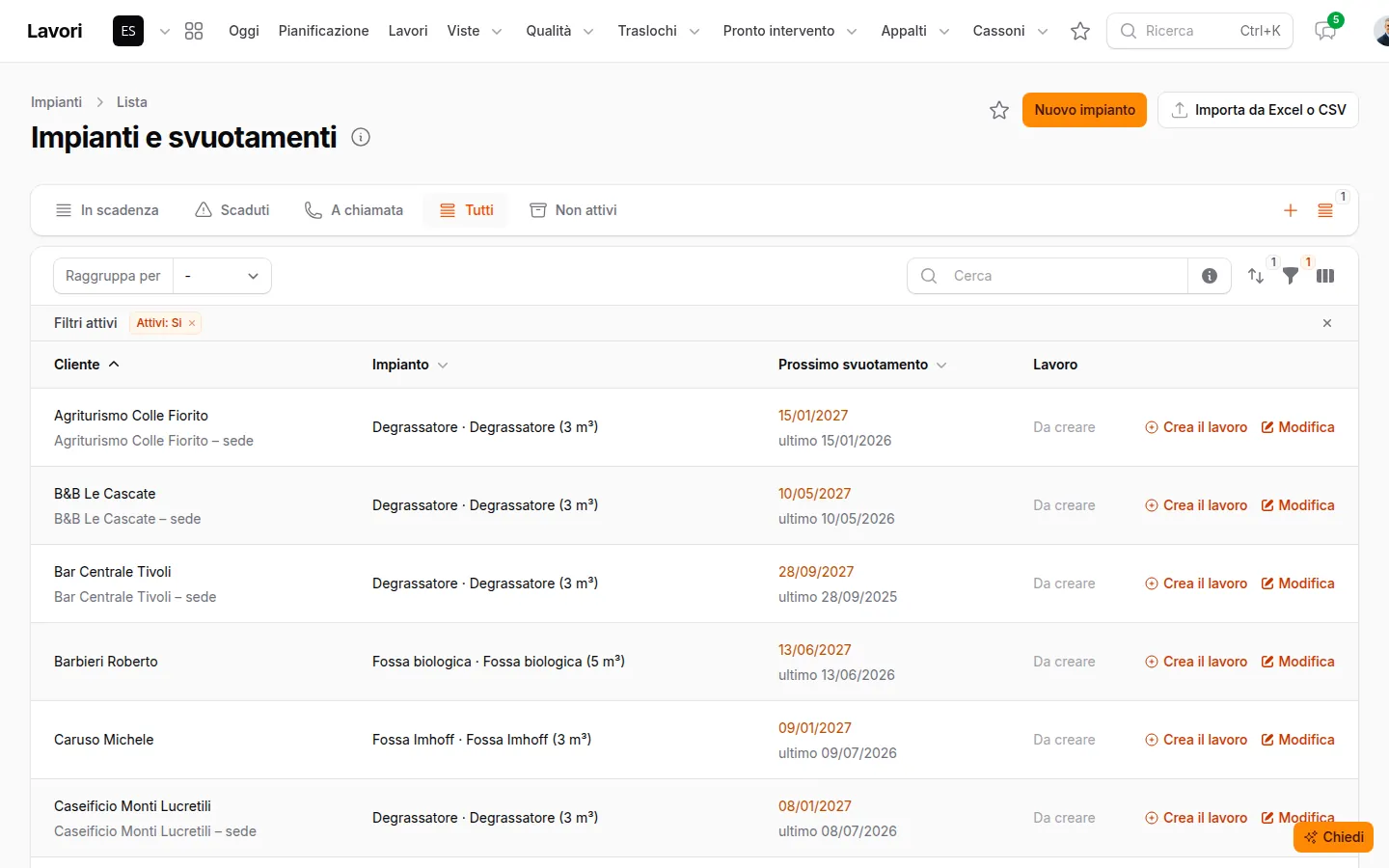Switch to In scadenza tab
Image resolution: width=1389 pixels, height=868 pixels.
pos(107,210)
